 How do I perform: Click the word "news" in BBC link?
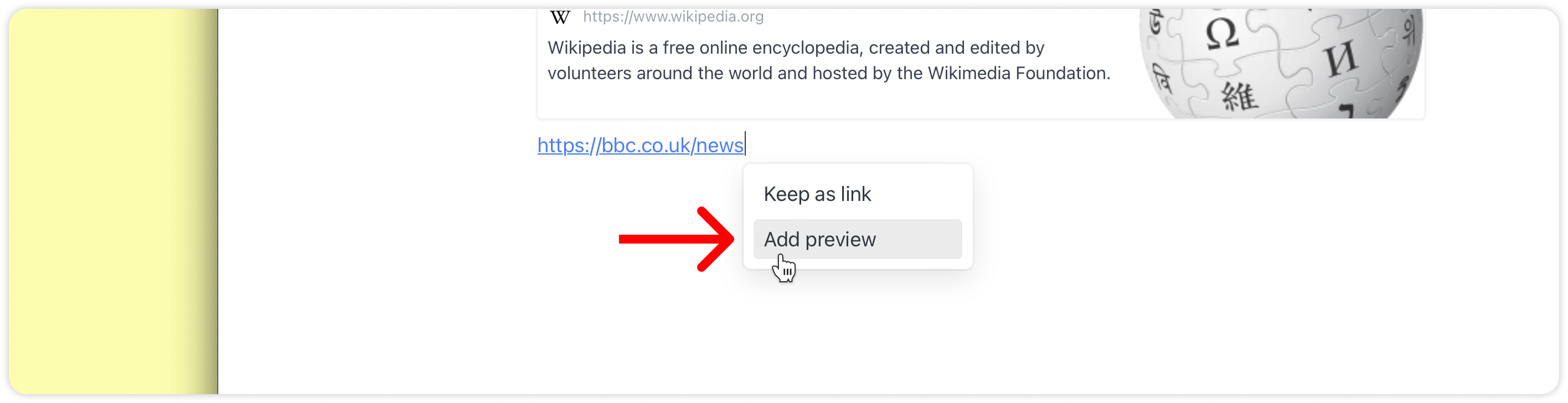pyautogui.click(x=719, y=146)
